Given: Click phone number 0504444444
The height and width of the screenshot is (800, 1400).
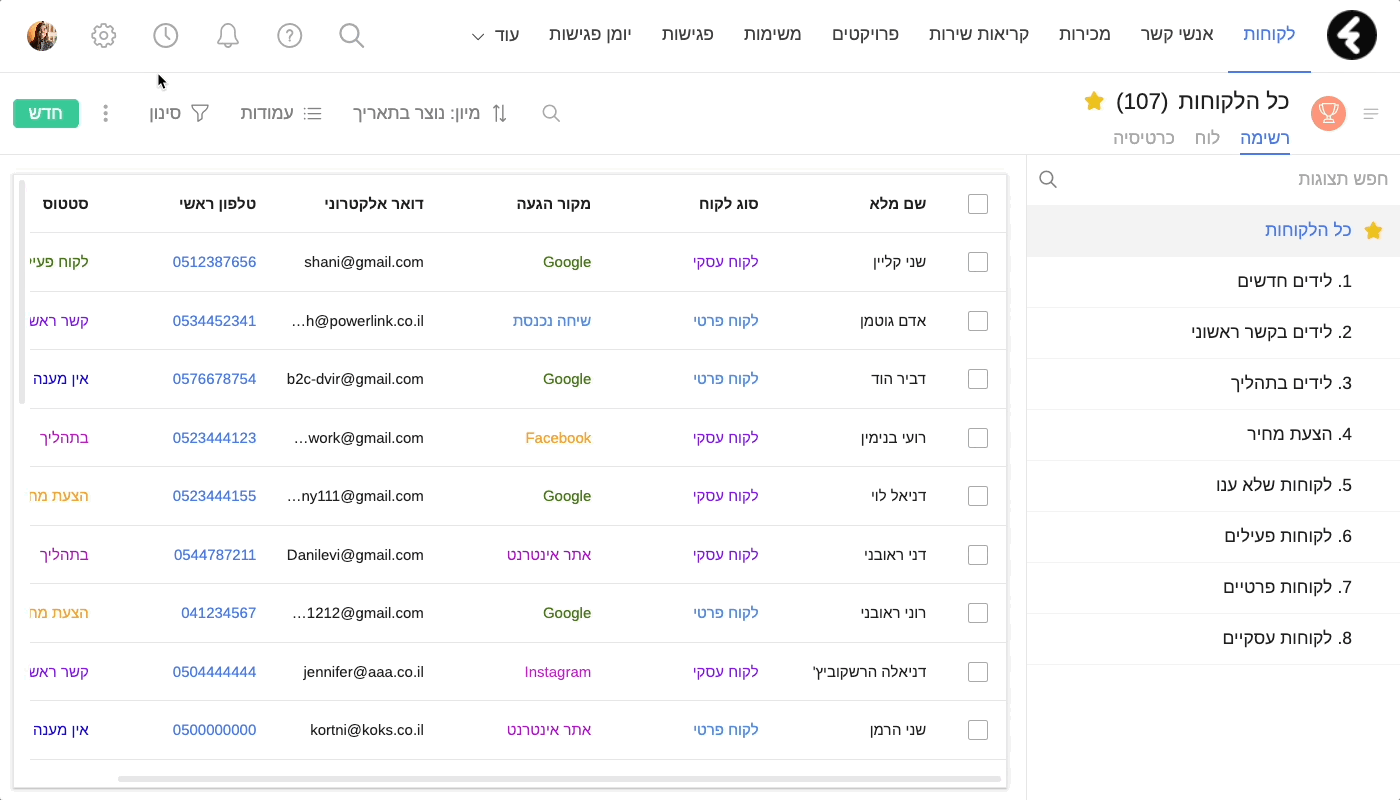Looking at the screenshot, I should pyautogui.click(x=214, y=672).
